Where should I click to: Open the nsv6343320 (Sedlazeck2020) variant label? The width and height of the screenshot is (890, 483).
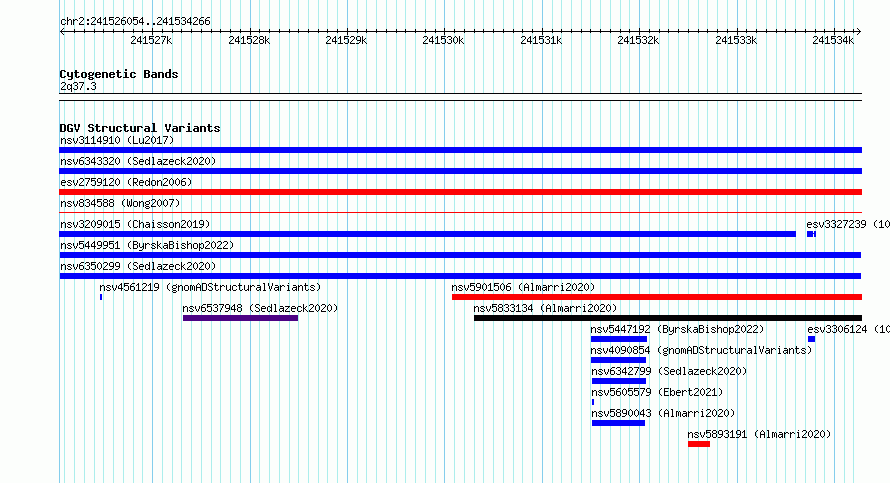138,161
